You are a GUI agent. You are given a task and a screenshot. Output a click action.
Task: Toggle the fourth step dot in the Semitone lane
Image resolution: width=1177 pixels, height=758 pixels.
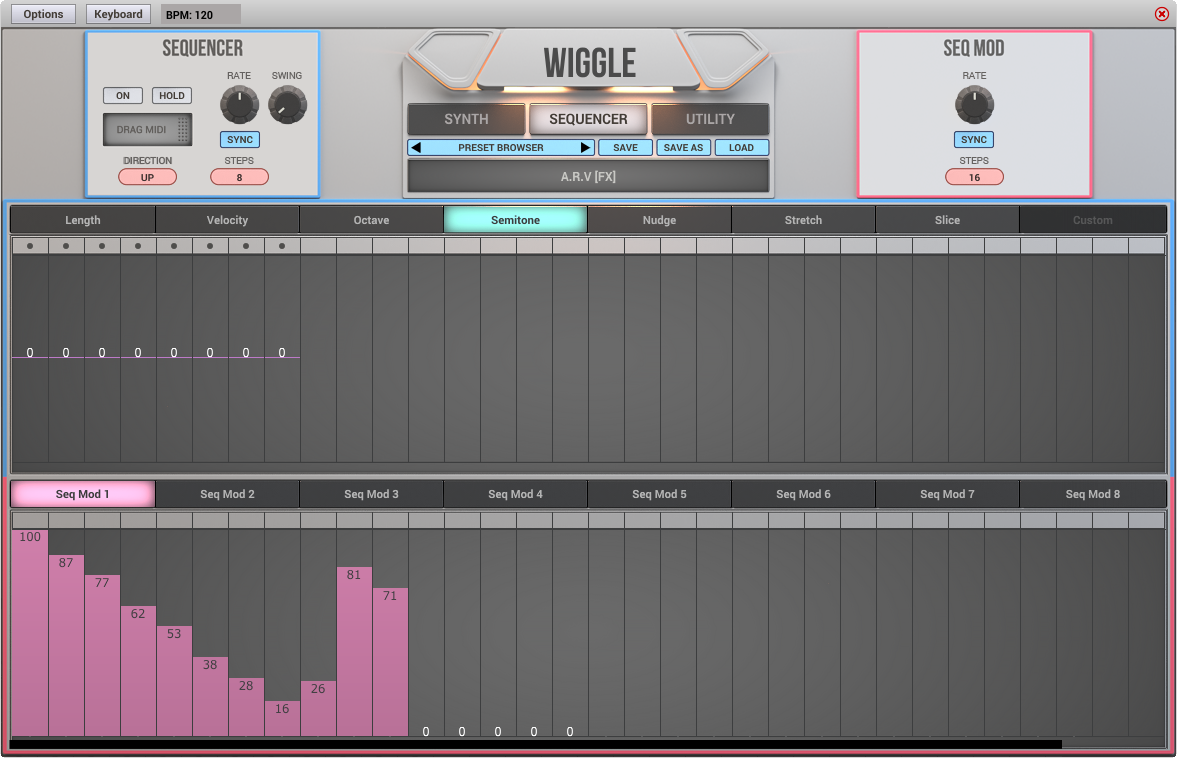click(138, 245)
